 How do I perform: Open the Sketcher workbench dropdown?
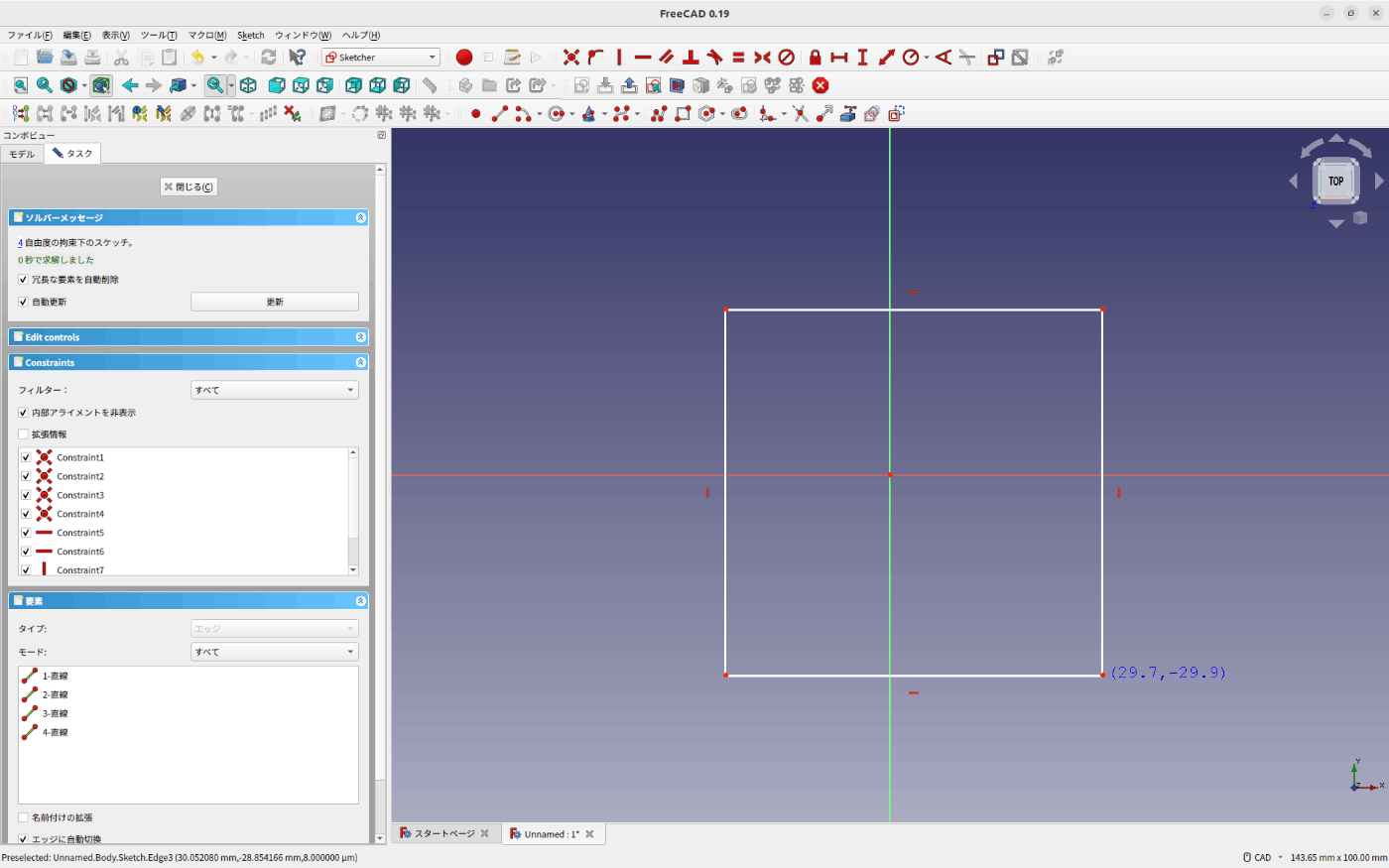click(x=381, y=58)
